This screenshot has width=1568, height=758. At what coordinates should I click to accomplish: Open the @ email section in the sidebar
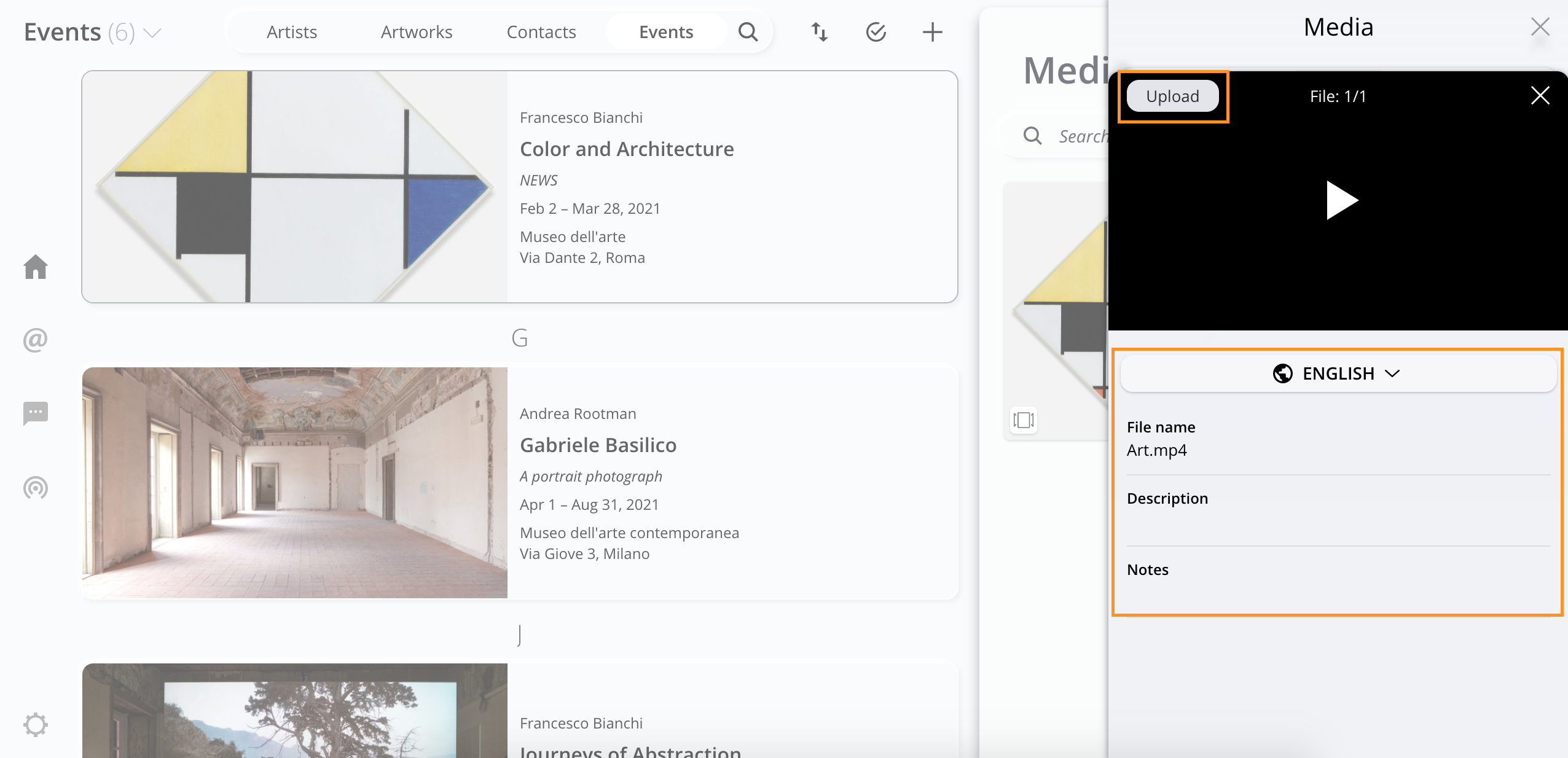point(36,340)
